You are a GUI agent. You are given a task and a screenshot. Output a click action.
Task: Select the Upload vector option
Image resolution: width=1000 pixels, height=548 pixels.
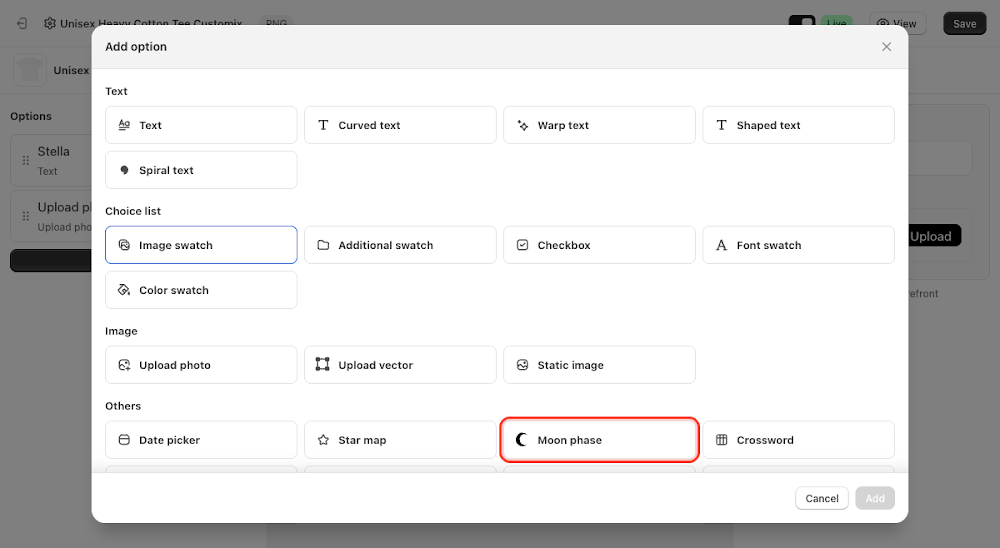pyautogui.click(x=400, y=365)
